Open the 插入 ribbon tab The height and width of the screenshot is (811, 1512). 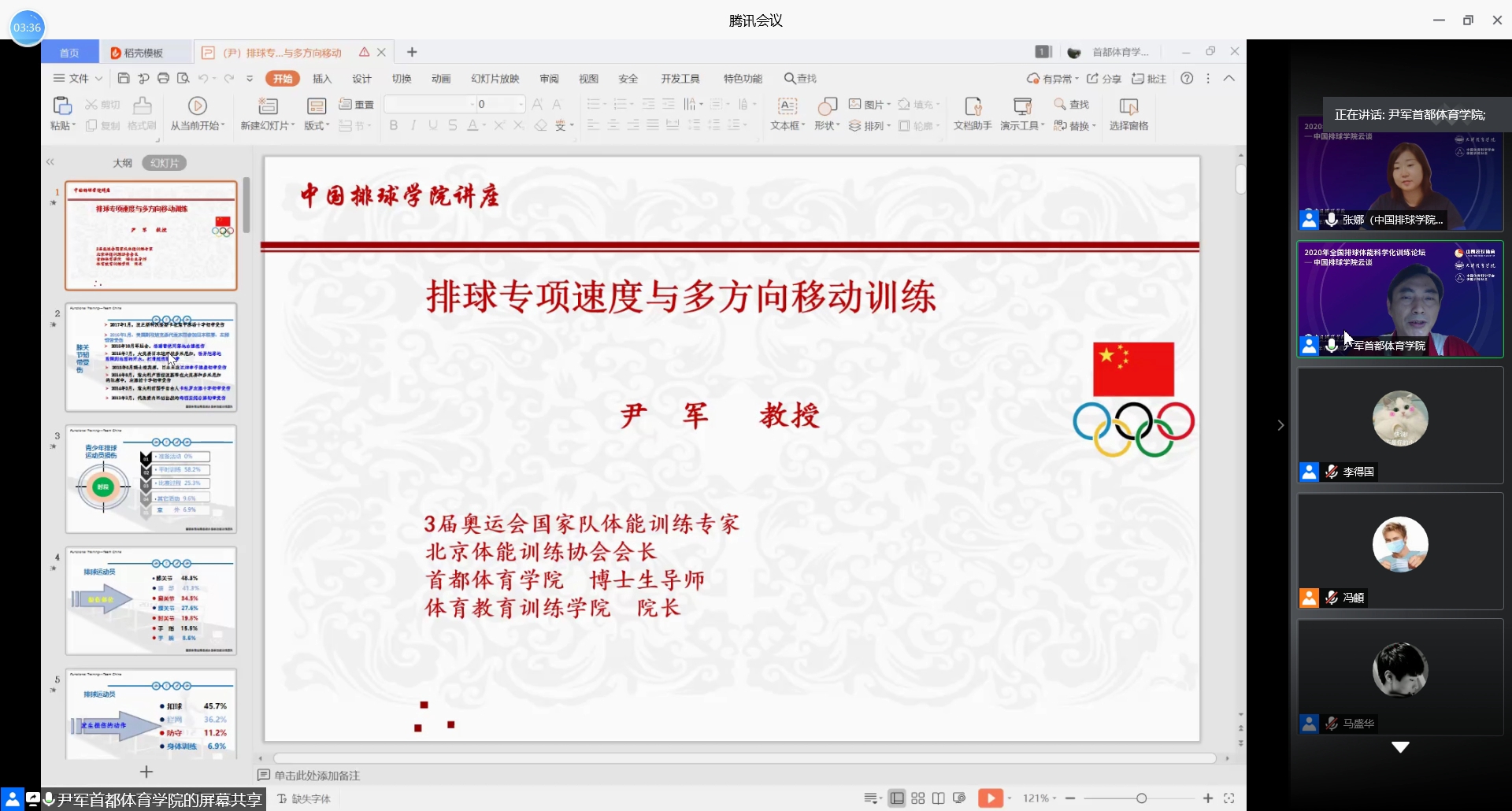tap(322, 79)
